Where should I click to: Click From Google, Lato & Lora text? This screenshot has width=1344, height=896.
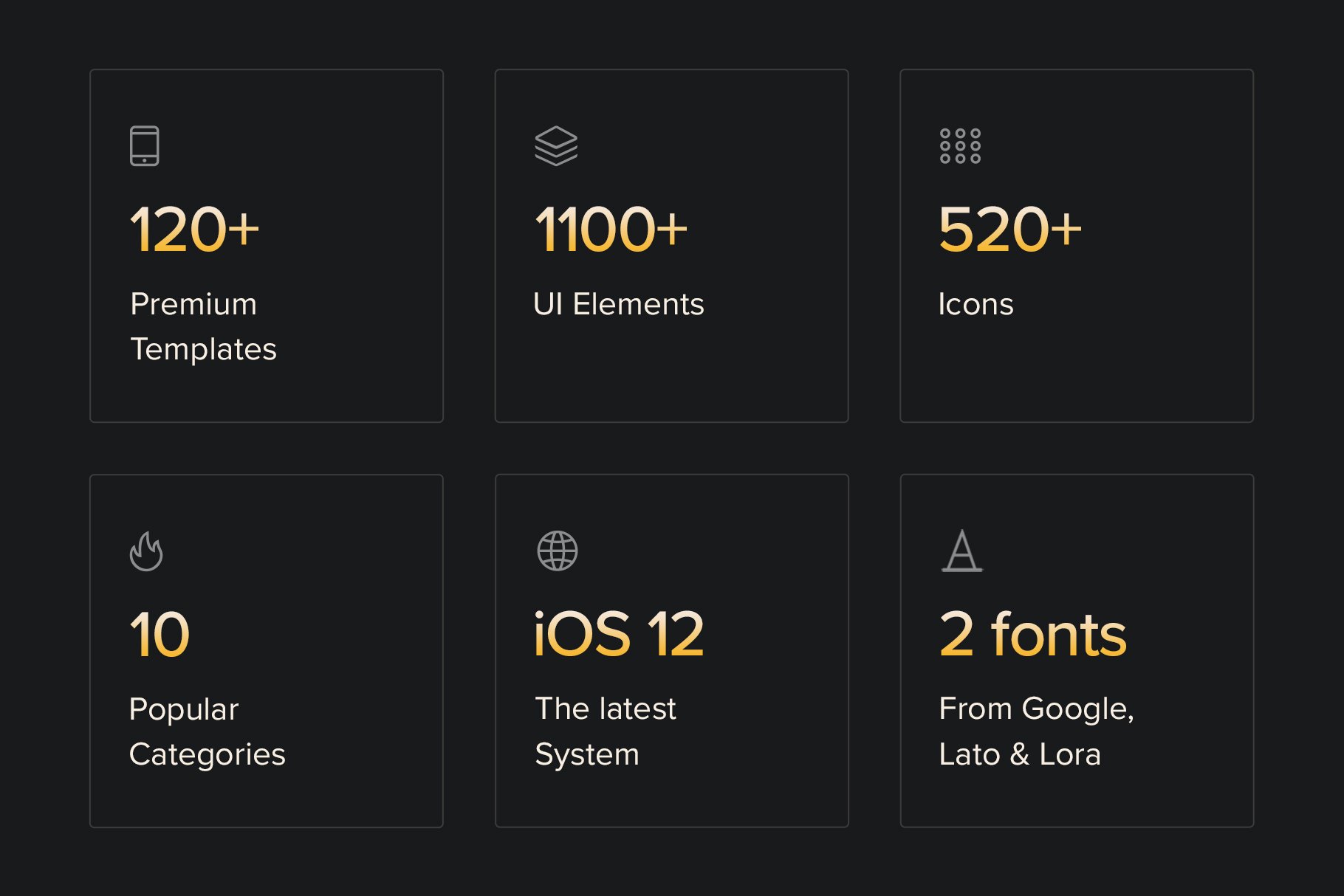[x=1036, y=732]
